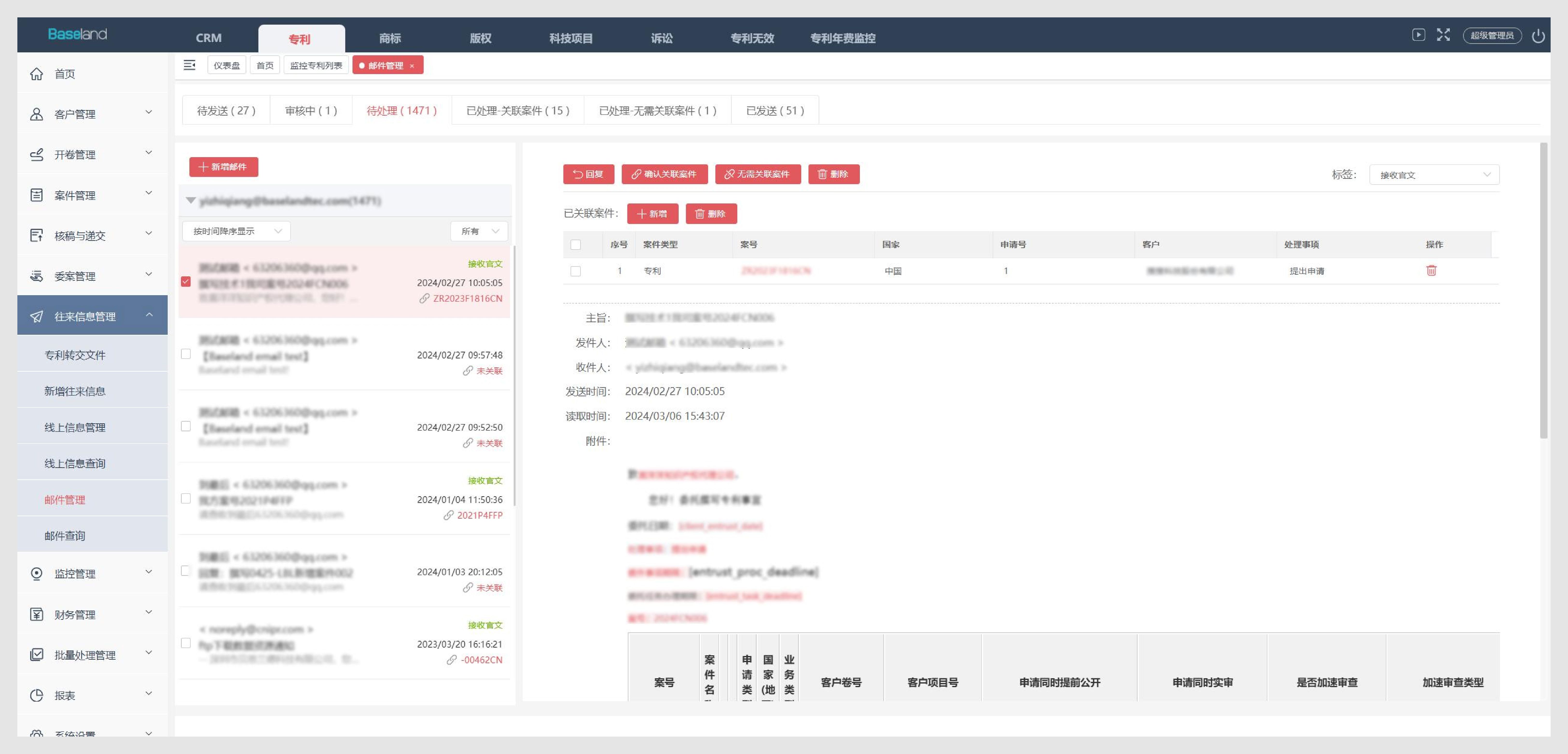Click the 无需关联案件 button
Screen dimensions: 1568x754
point(758,174)
